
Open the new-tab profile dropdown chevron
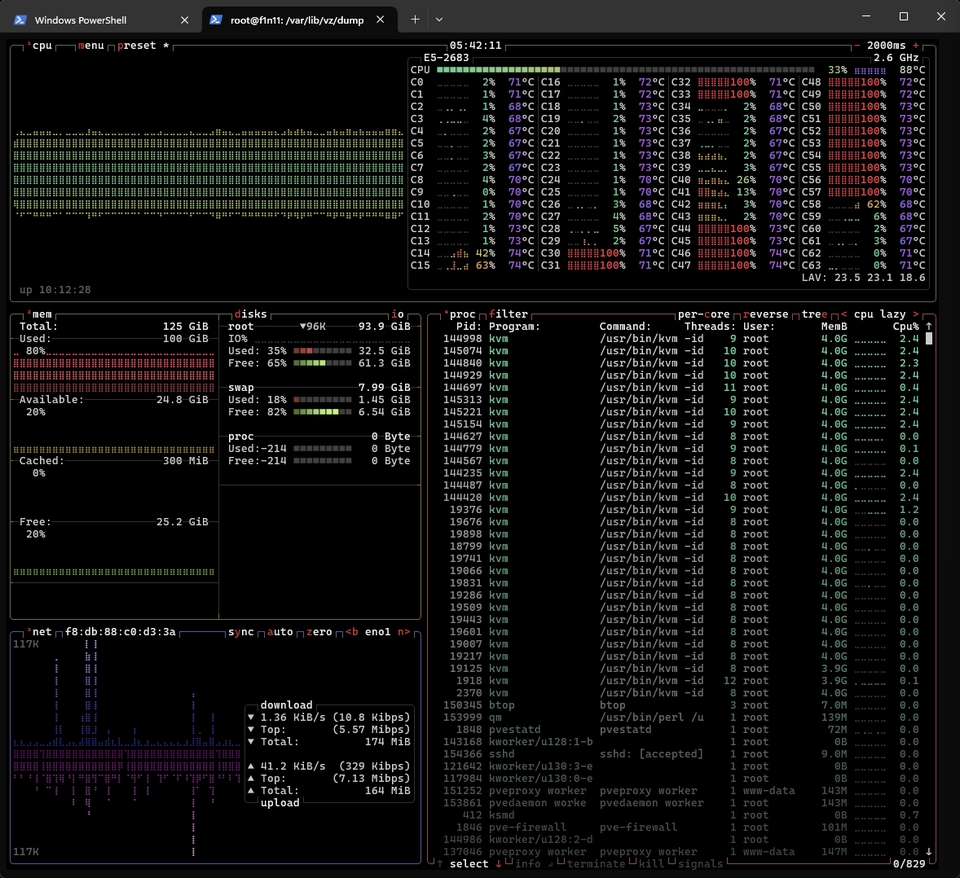439,20
